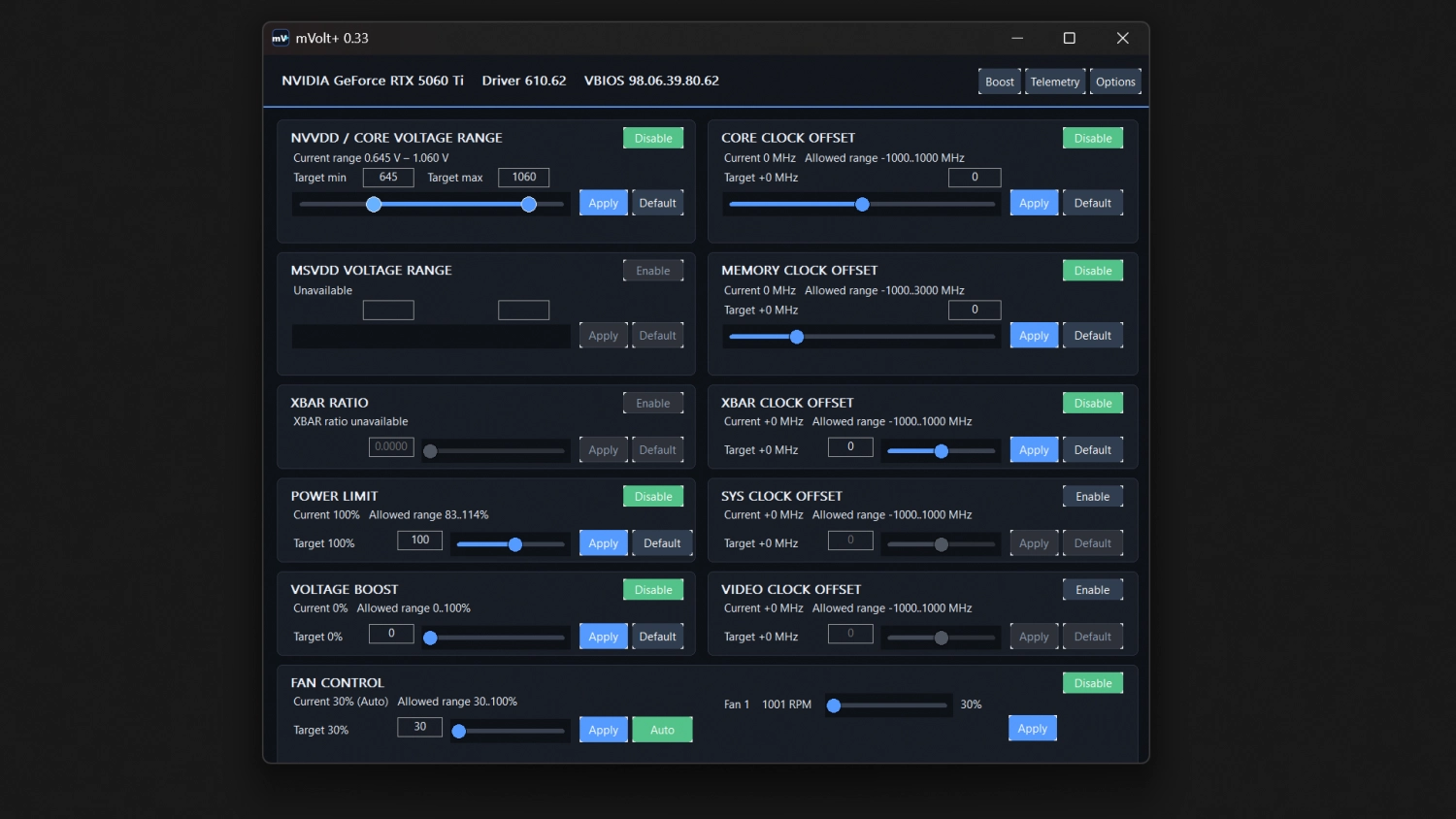Screen dimensions: 1456x819
Task: Disable the NVVDD / Core Voltage Range control
Action: click(653, 138)
